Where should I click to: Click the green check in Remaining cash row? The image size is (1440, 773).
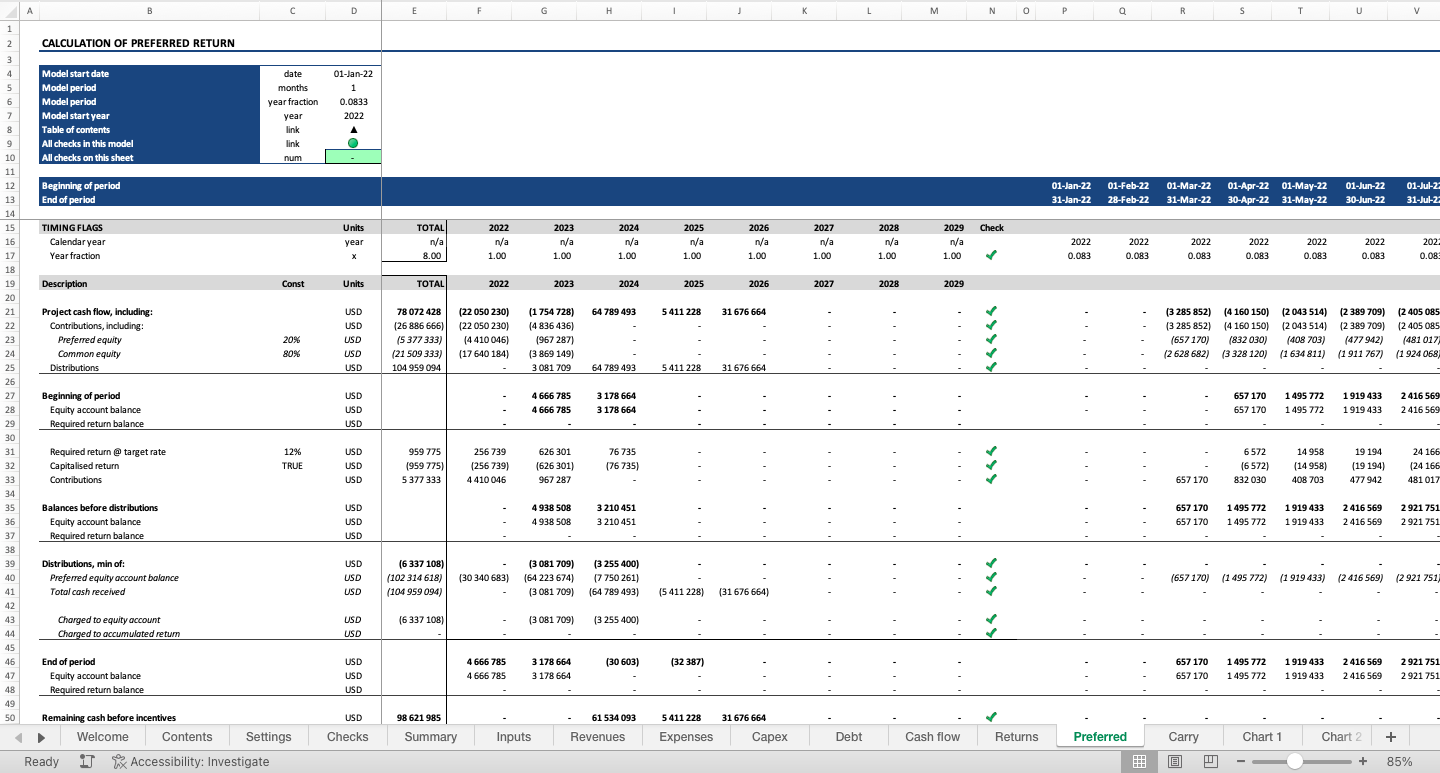click(991, 717)
